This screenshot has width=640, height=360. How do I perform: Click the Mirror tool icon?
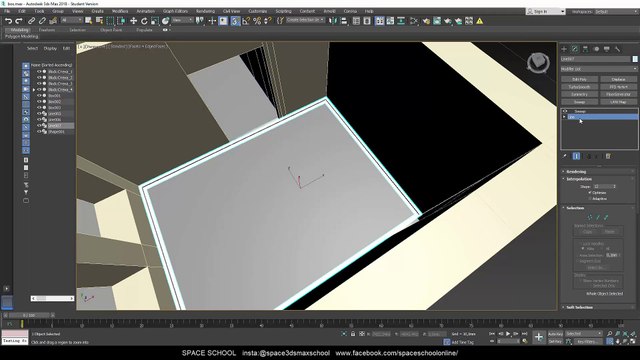coord(333,21)
